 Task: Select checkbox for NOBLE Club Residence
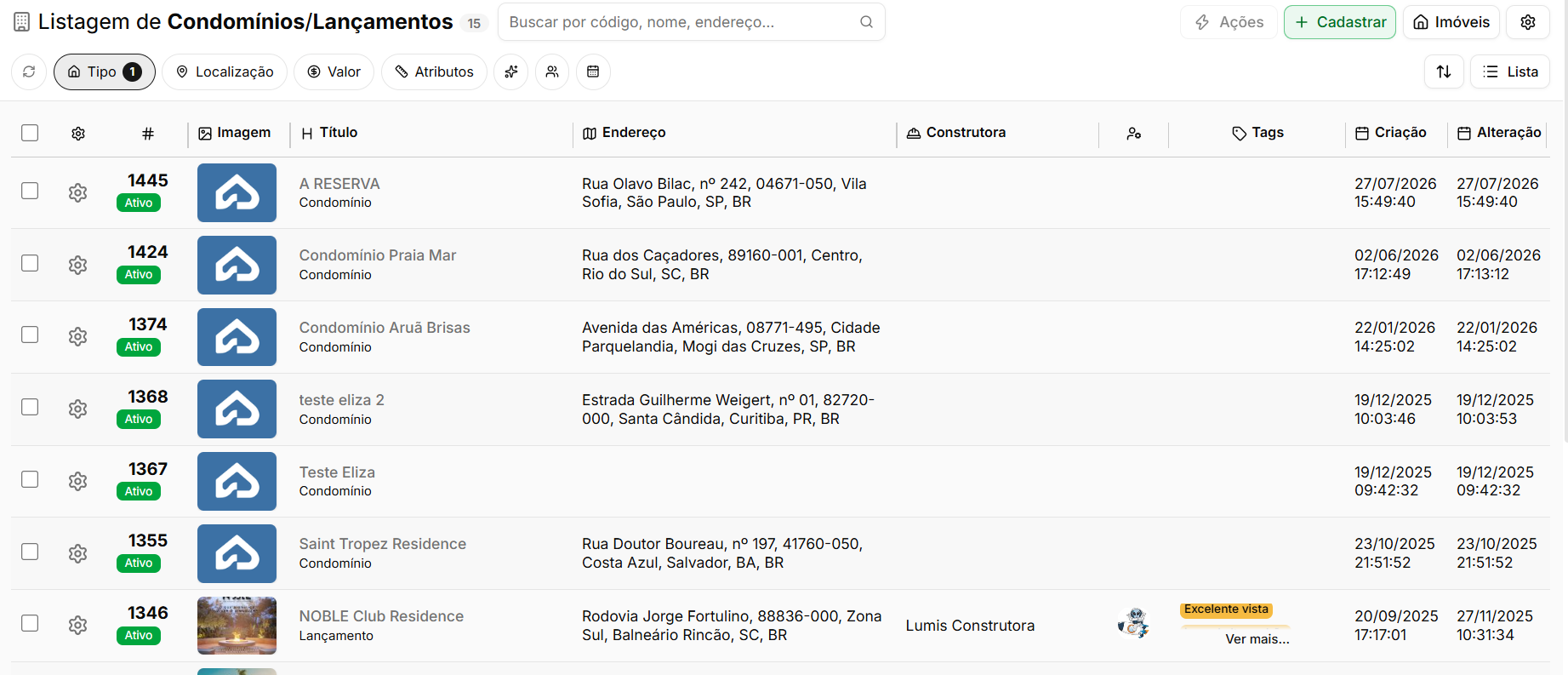(x=30, y=623)
